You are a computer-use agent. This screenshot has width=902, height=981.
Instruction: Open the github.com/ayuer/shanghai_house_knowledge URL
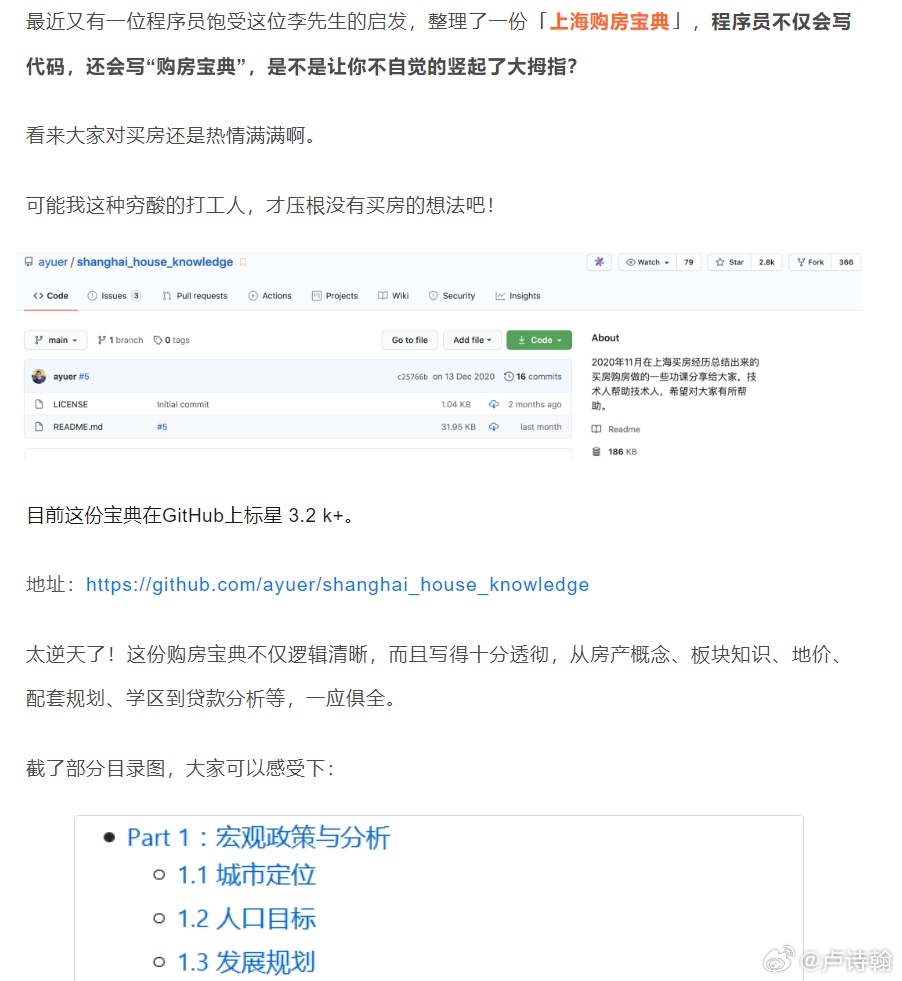[x=337, y=584]
